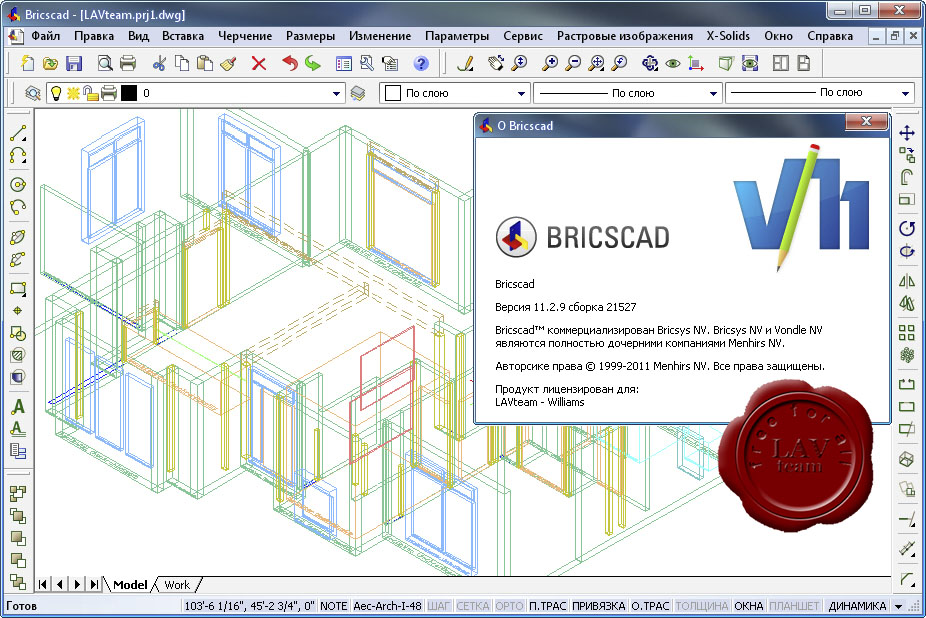Select the Array tool with four squares
Image resolution: width=926 pixels, height=618 pixels.
click(x=907, y=333)
